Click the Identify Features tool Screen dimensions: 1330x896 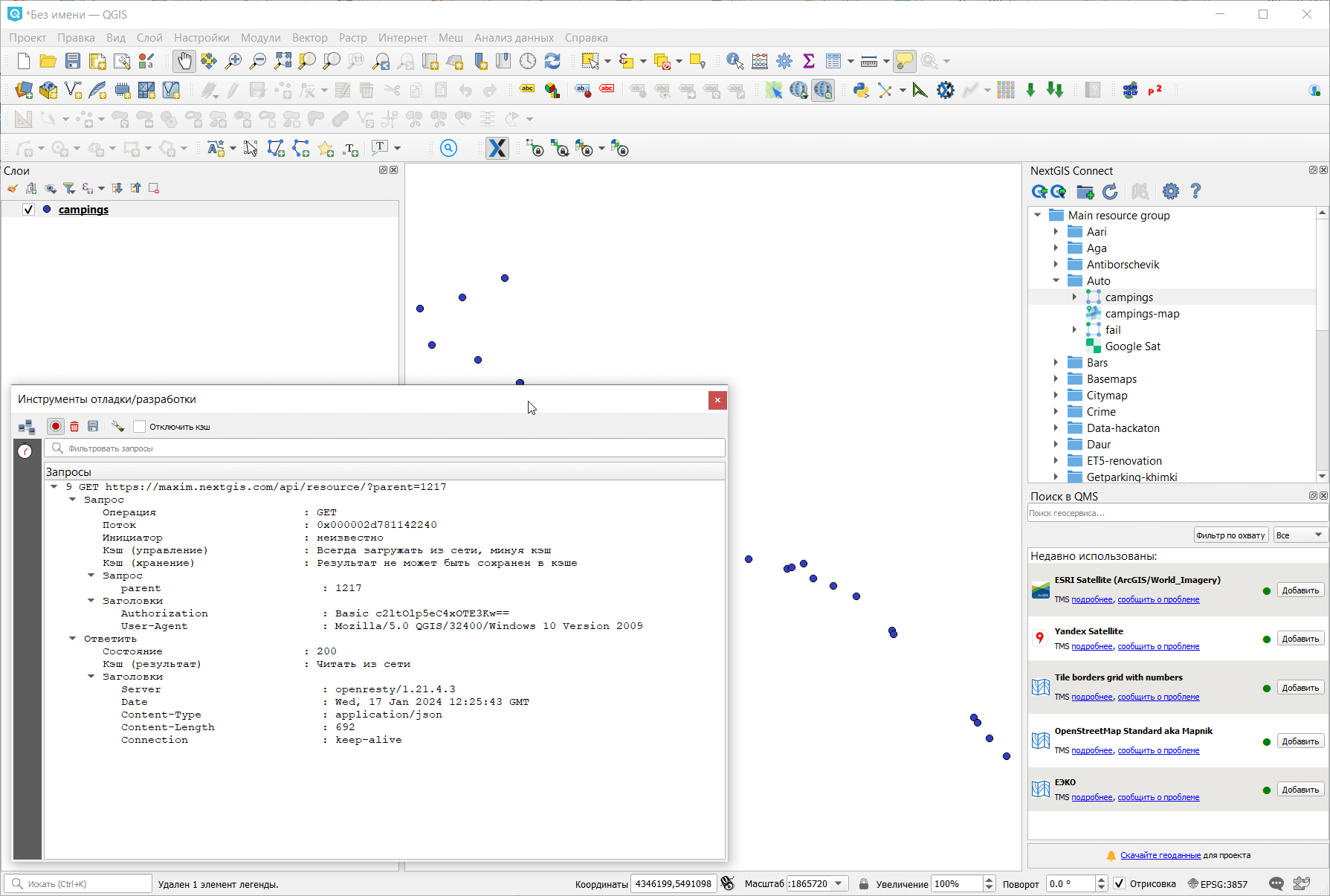(x=734, y=61)
